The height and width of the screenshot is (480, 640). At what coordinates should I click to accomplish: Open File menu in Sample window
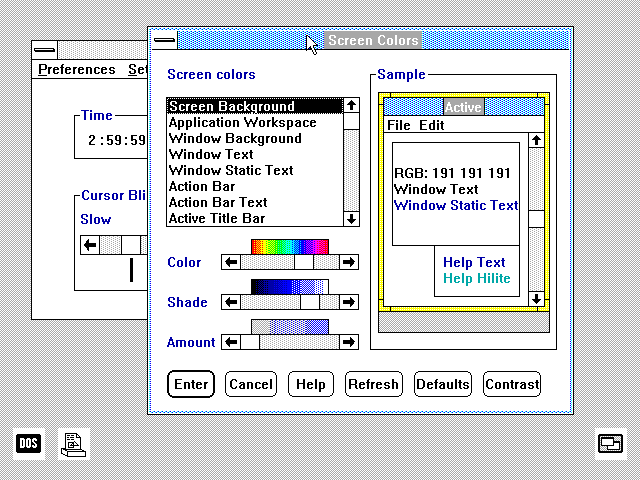tap(398, 125)
